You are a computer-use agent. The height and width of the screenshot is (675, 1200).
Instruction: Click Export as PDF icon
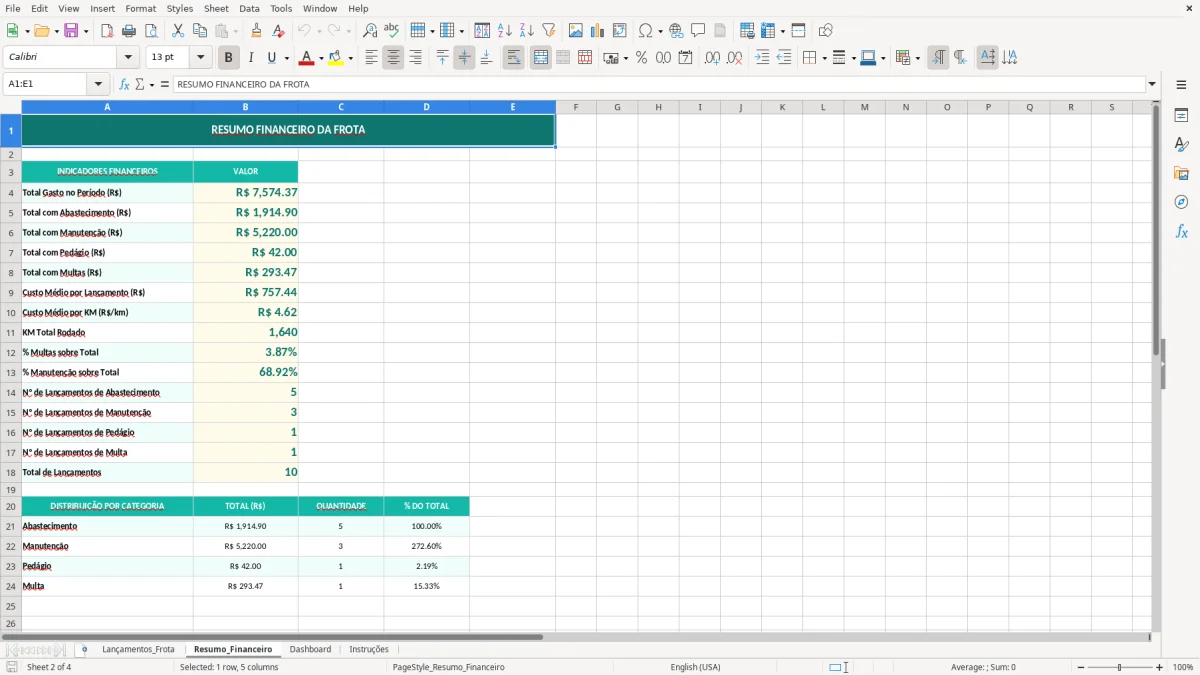[x=107, y=31]
